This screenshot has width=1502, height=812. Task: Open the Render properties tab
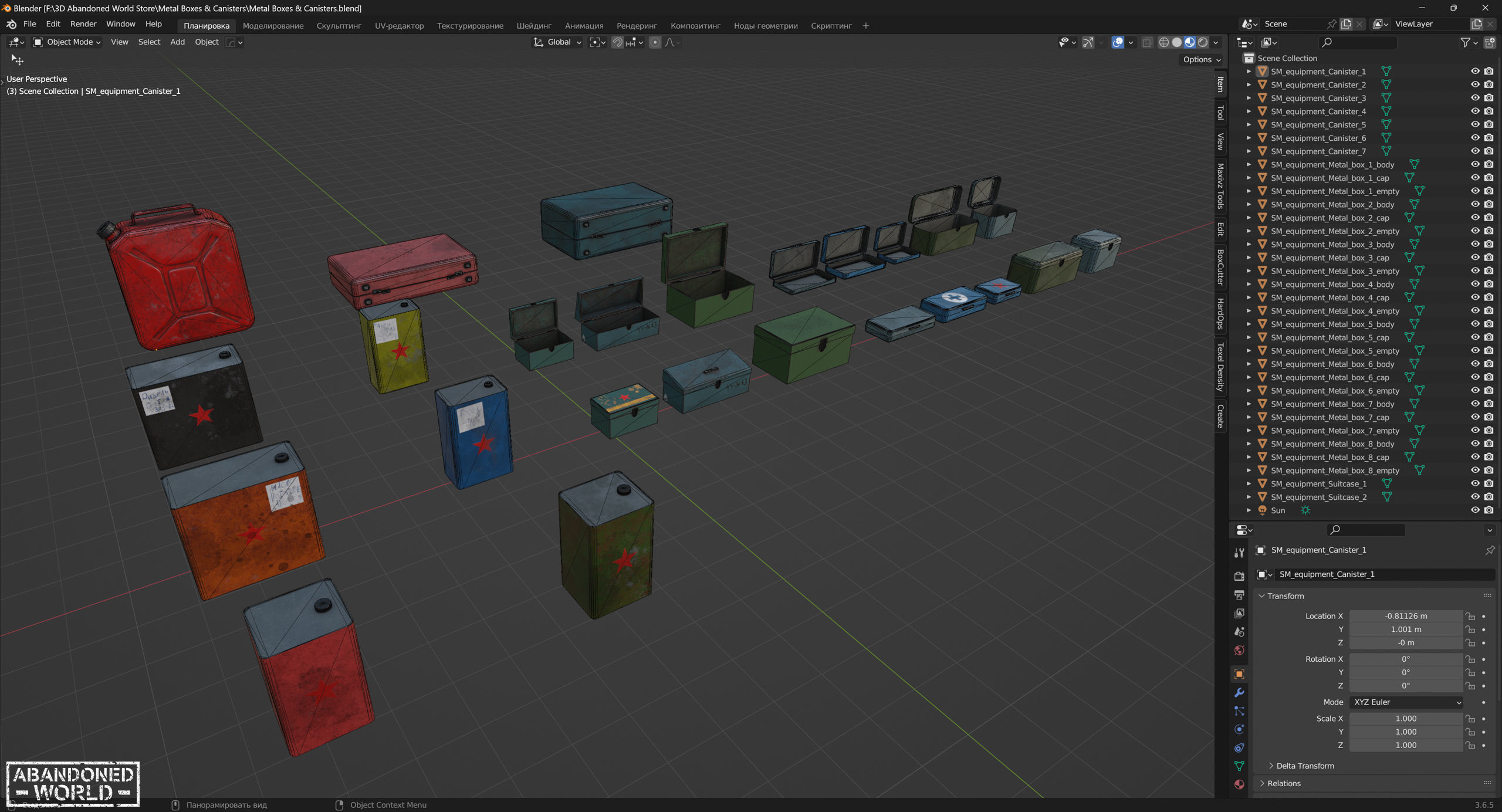pos(1239,576)
